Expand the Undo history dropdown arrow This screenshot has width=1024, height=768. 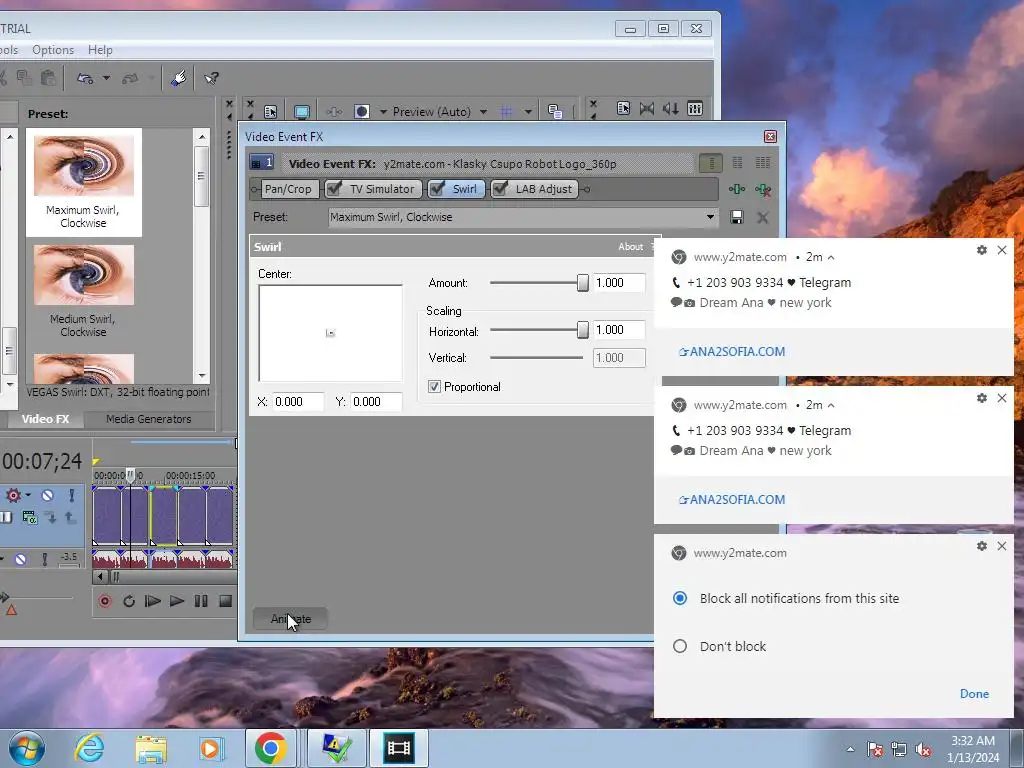(x=106, y=78)
